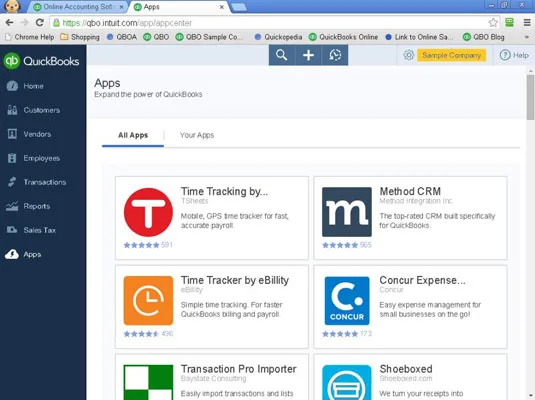Open Customers from the sidebar

42,110
